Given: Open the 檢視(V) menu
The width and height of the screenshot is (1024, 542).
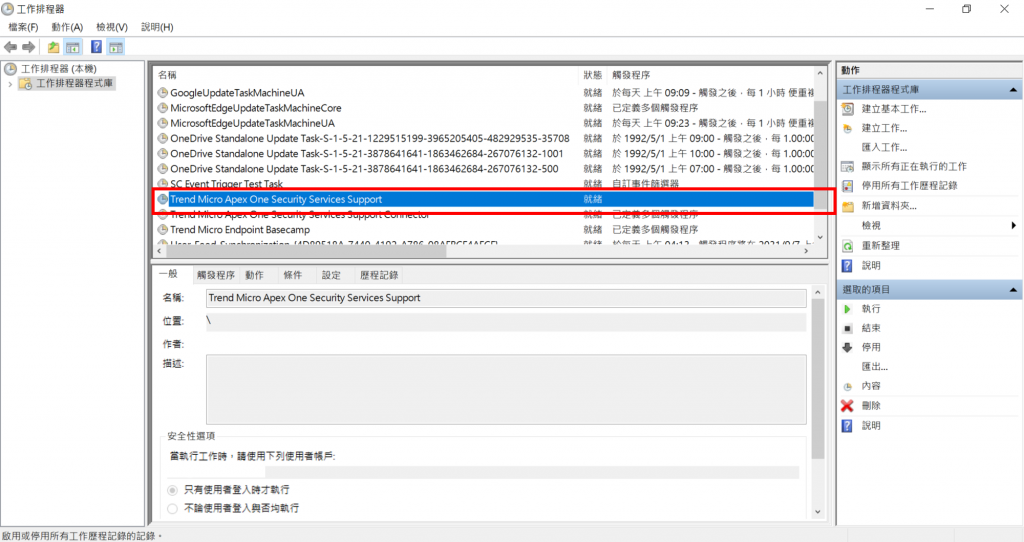Looking at the screenshot, I should coord(112,27).
